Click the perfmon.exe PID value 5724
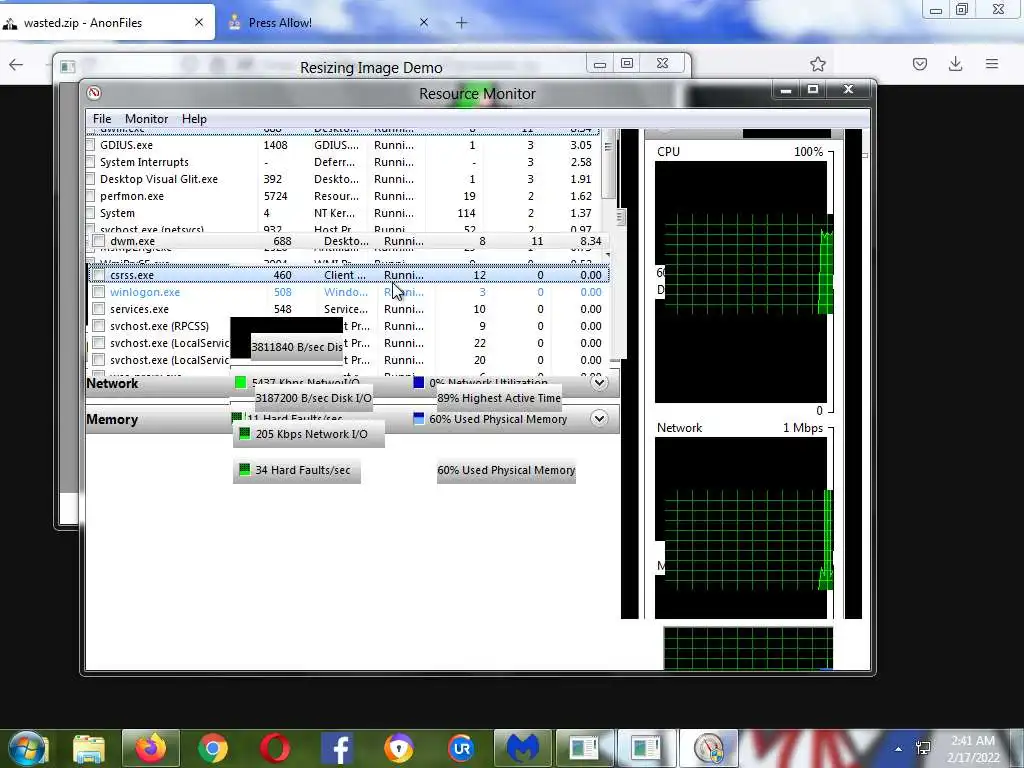The width and height of the screenshot is (1024, 768). 278,196
